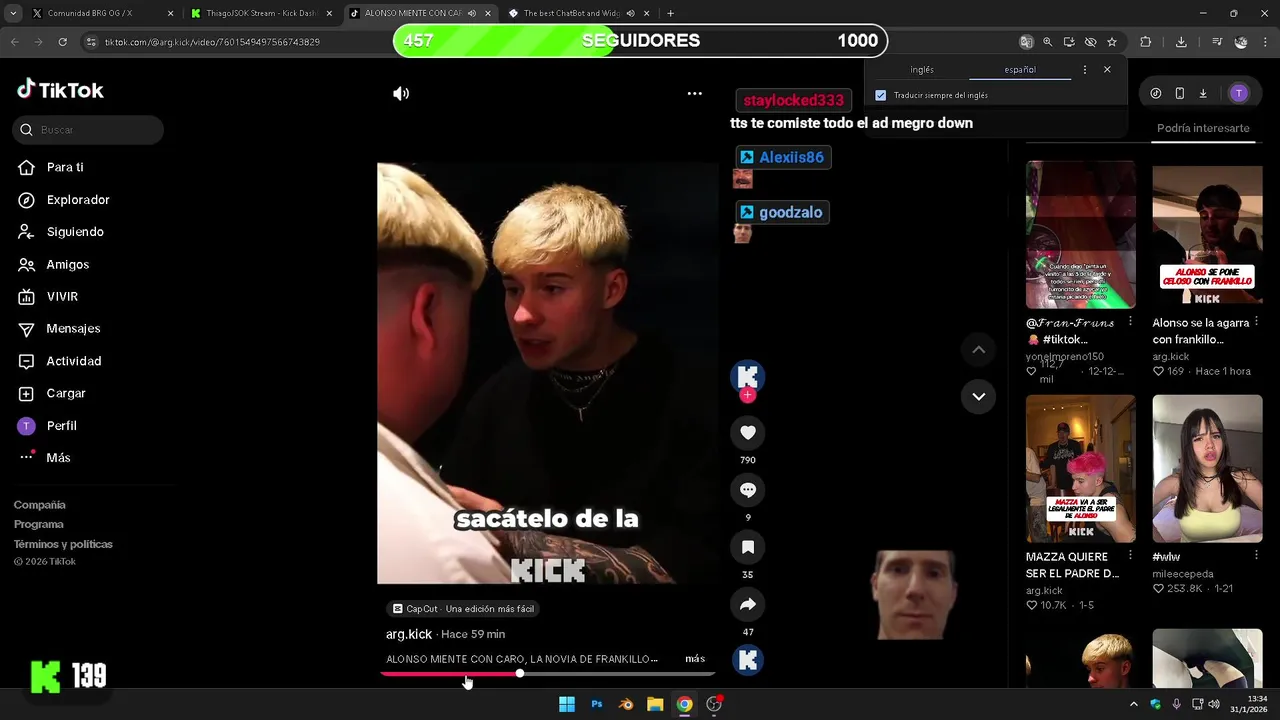Open Chrome downloads icon
1280x720 pixels.
1181,42
